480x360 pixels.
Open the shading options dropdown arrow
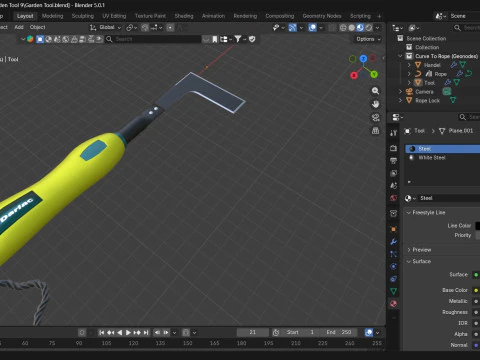pyautogui.click(x=378, y=28)
